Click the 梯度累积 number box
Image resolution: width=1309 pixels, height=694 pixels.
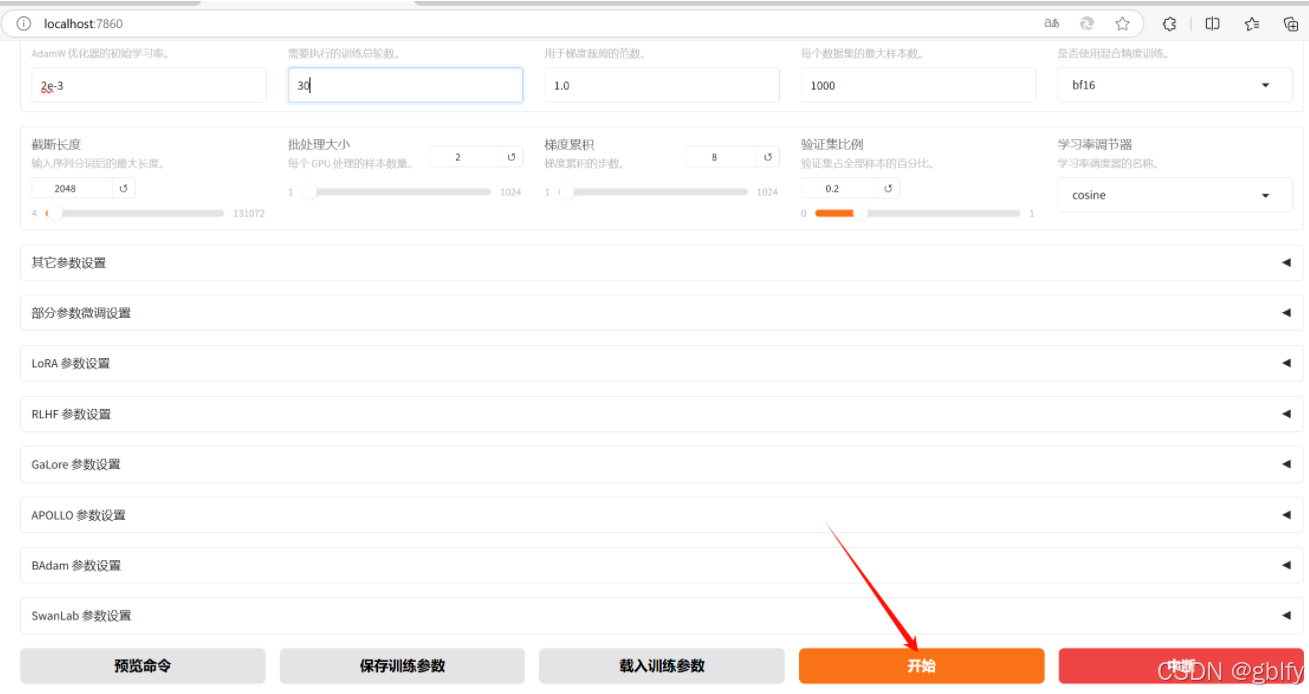(721, 157)
